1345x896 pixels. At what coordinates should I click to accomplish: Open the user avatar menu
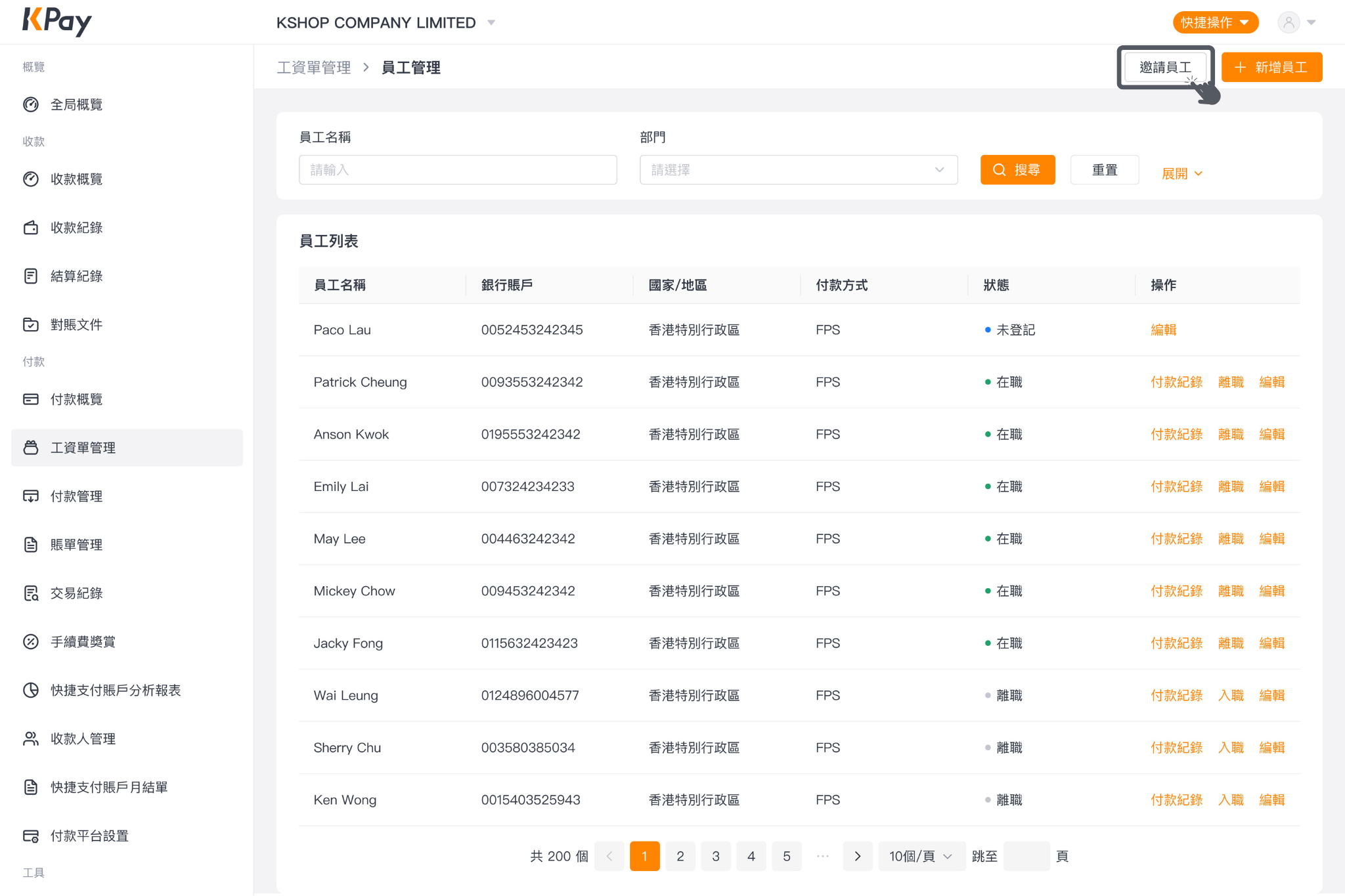(x=1296, y=22)
